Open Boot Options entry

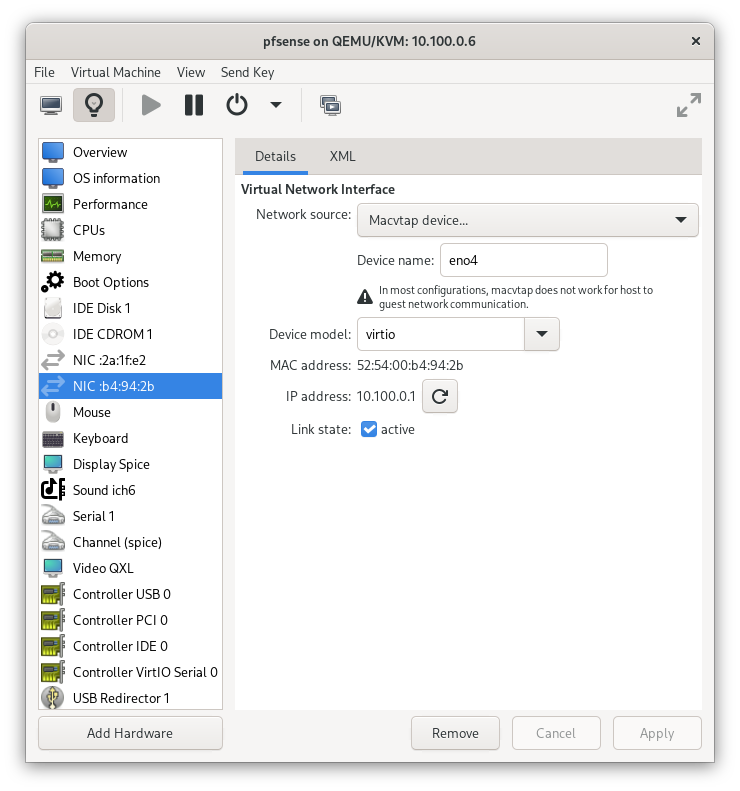131,282
